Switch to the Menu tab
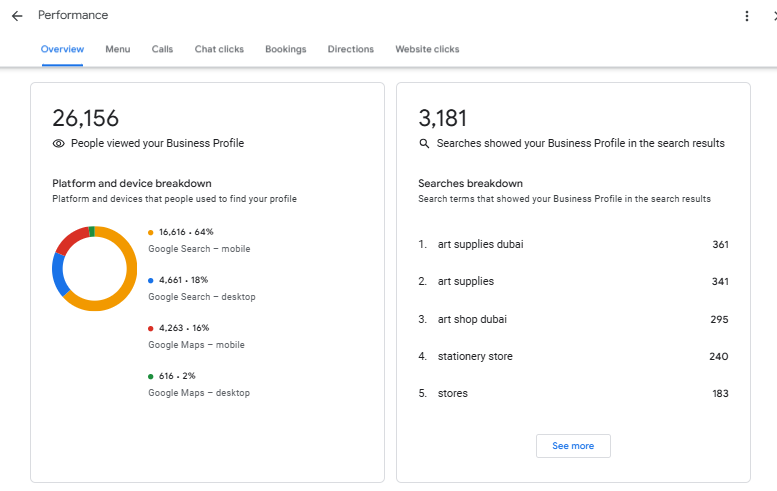 pos(118,49)
